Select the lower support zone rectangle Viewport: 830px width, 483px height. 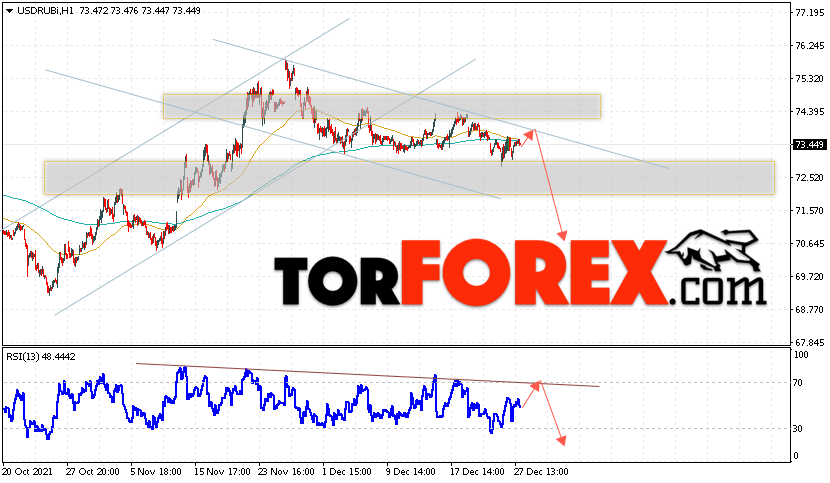coord(409,178)
